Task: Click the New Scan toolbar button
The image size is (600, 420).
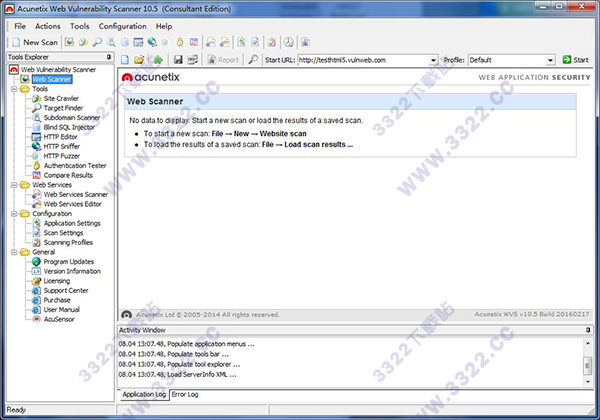Action: tap(35, 42)
